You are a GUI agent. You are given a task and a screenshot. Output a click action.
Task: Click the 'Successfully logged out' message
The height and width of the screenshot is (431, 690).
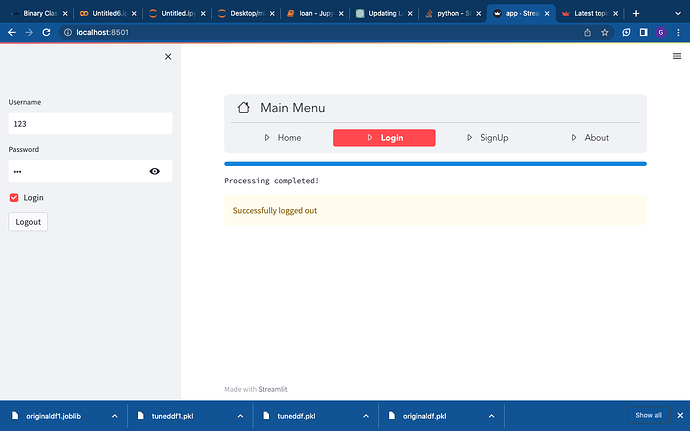pos(435,210)
